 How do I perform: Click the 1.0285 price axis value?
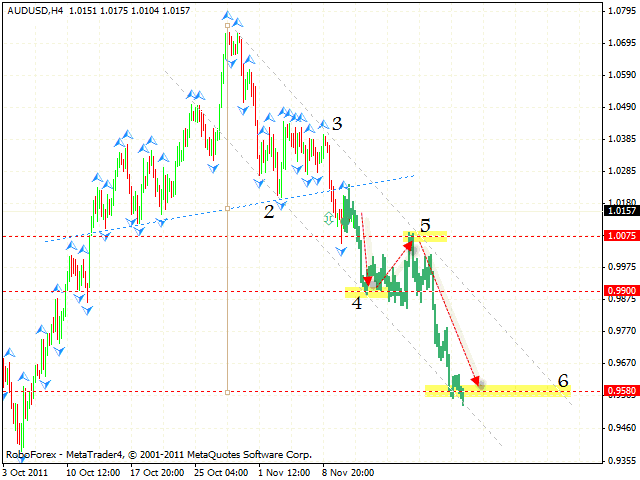[622, 171]
